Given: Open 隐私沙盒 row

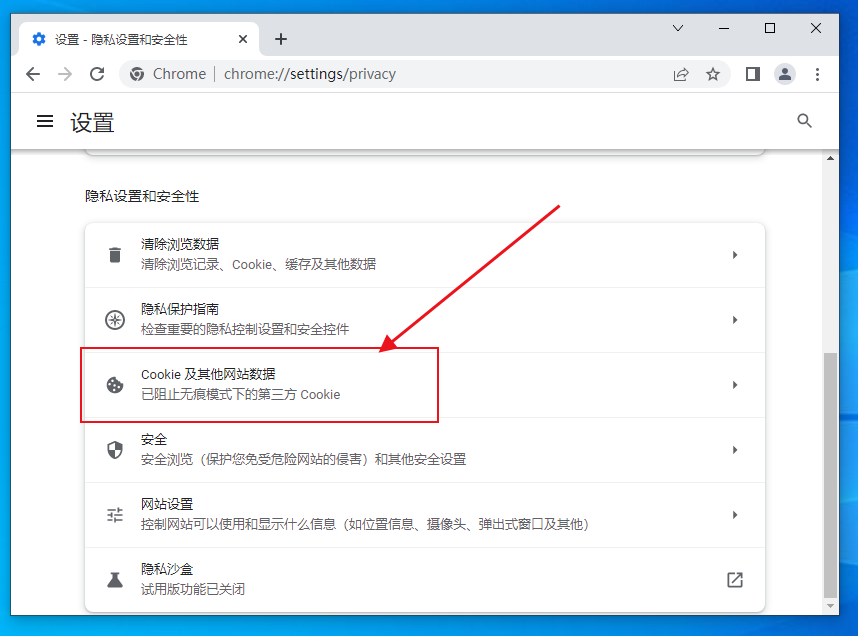Looking at the screenshot, I should pyautogui.click(x=425, y=580).
